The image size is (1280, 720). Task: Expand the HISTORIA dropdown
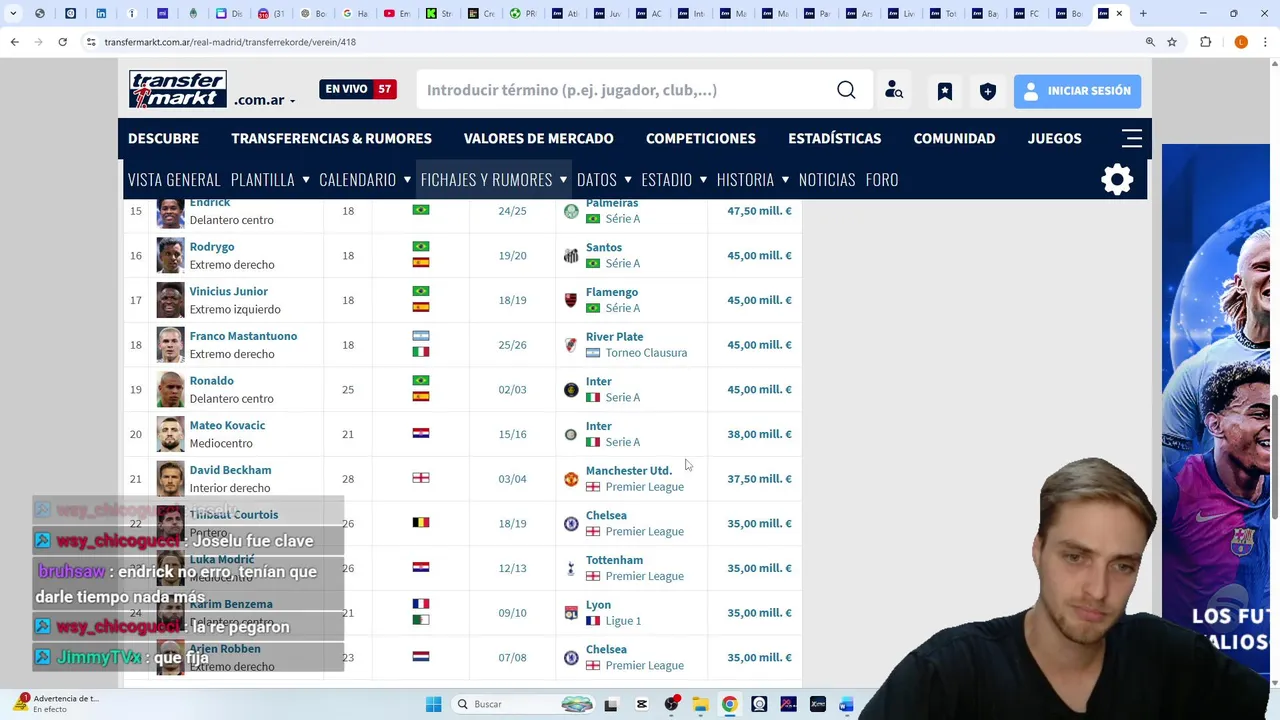tap(785, 179)
